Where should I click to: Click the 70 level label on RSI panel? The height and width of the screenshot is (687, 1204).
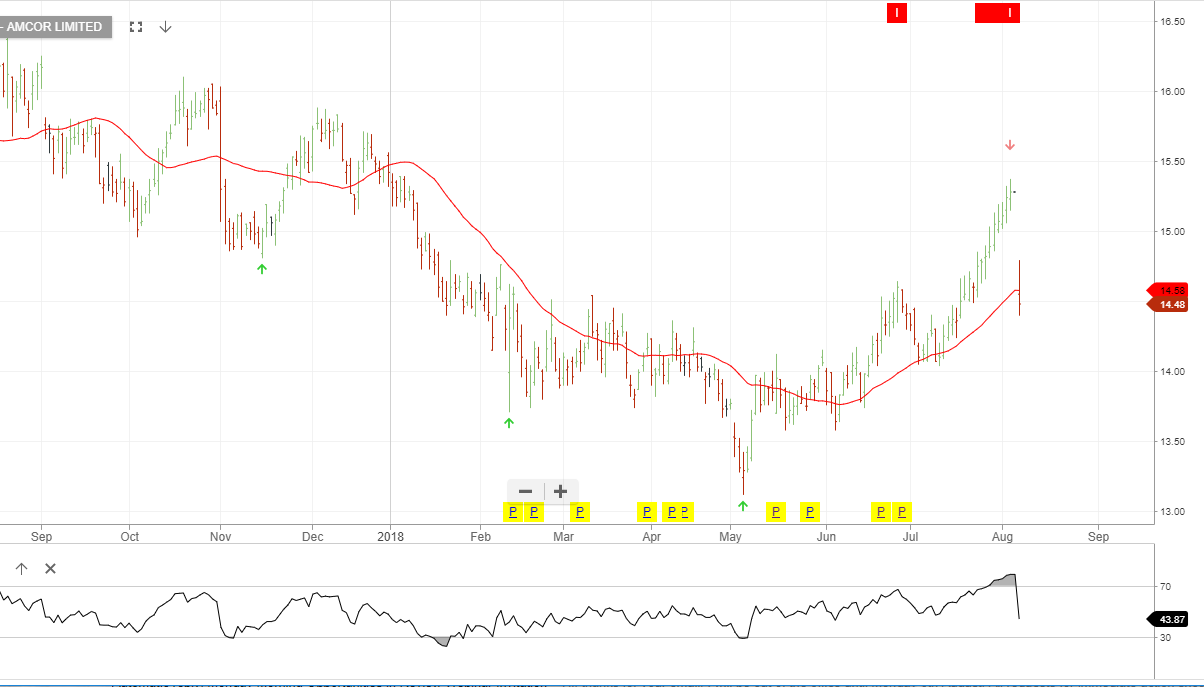(1165, 586)
